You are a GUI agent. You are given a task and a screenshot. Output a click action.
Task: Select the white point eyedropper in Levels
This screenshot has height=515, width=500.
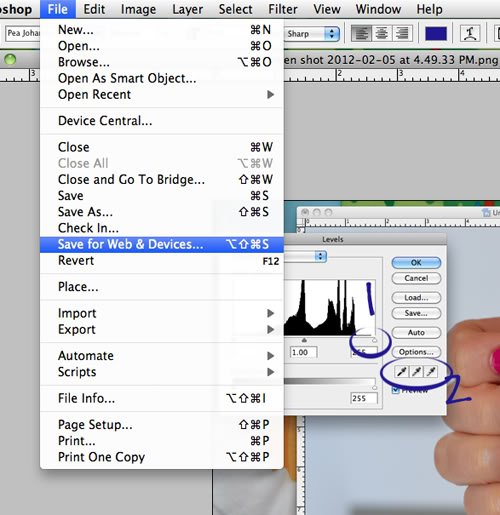coord(431,371)
